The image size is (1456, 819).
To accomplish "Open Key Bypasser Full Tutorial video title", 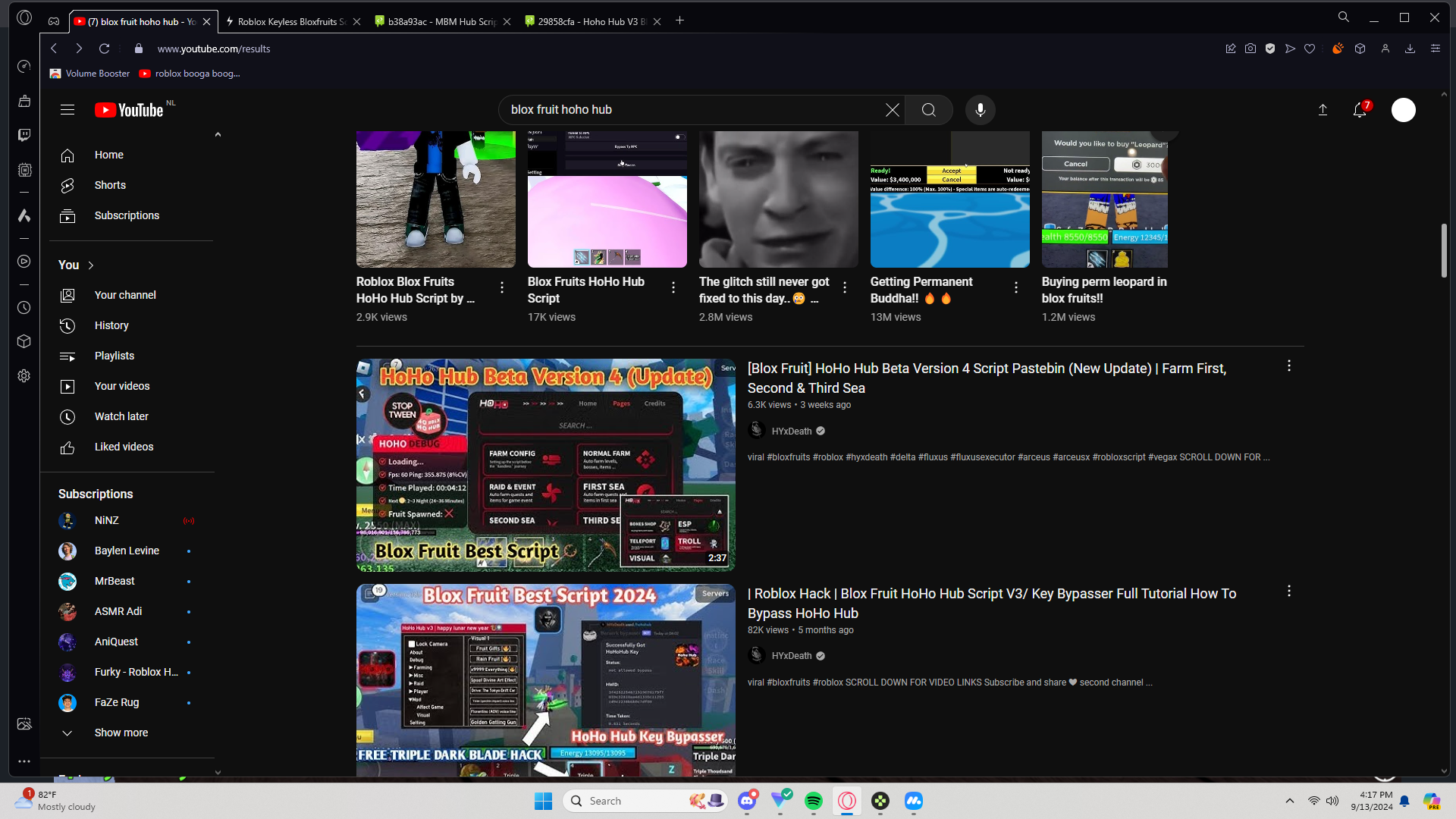I will (x=992, y=604).
